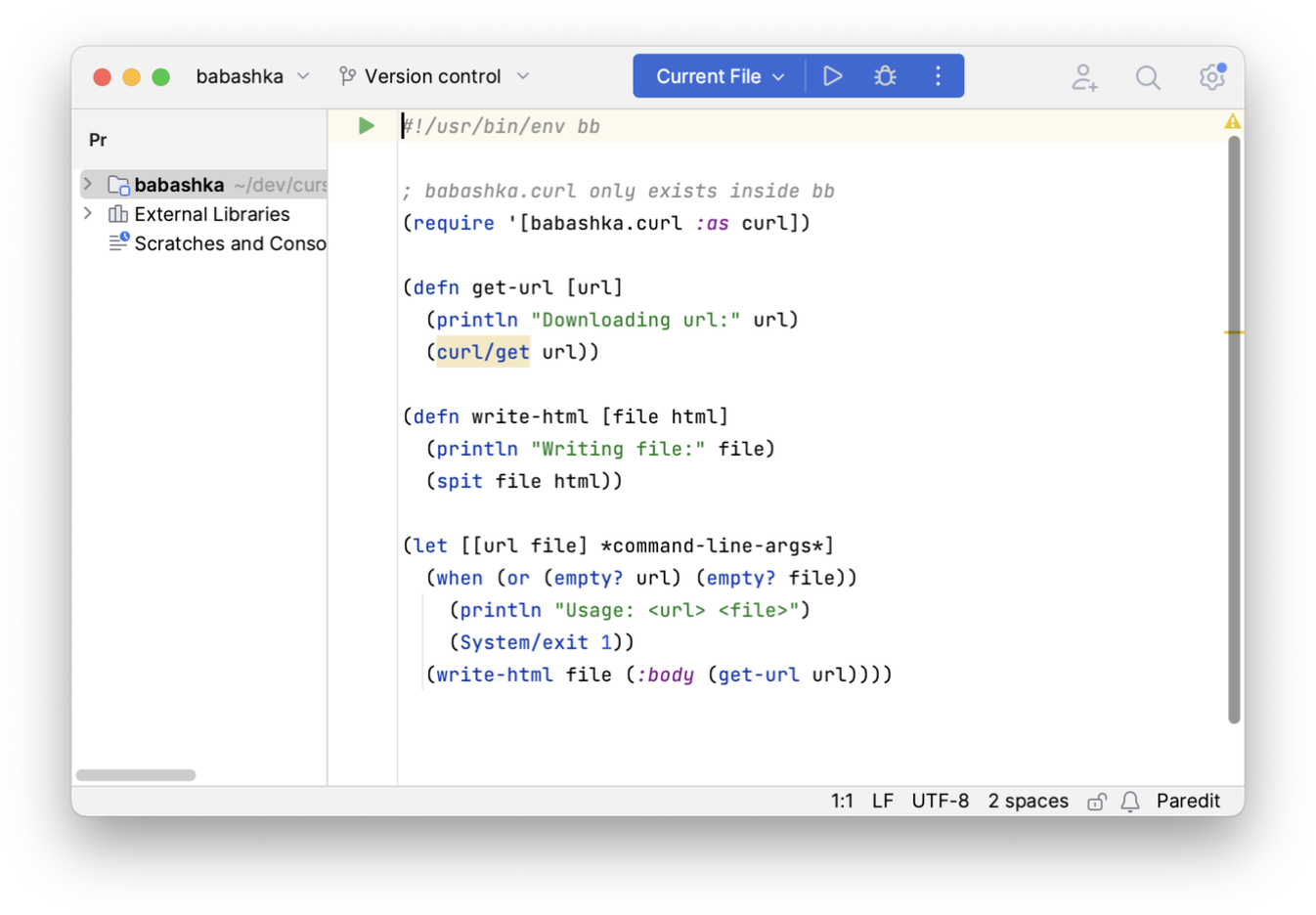Open the Pr project tool window header
The width and height of the screenshot is (1316, 915).
pyautogui.click(x=98, y=140)
